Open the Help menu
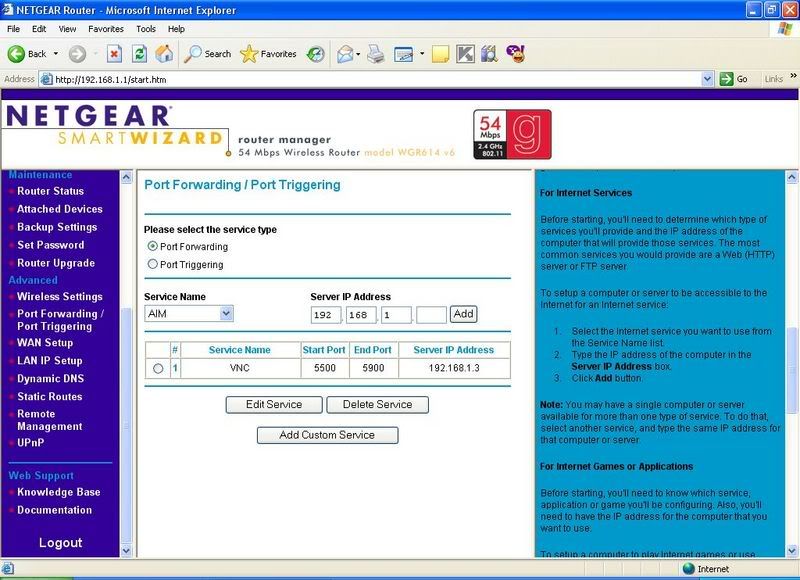The width and height of the screenshot is (800, 580). click(176, 29)
